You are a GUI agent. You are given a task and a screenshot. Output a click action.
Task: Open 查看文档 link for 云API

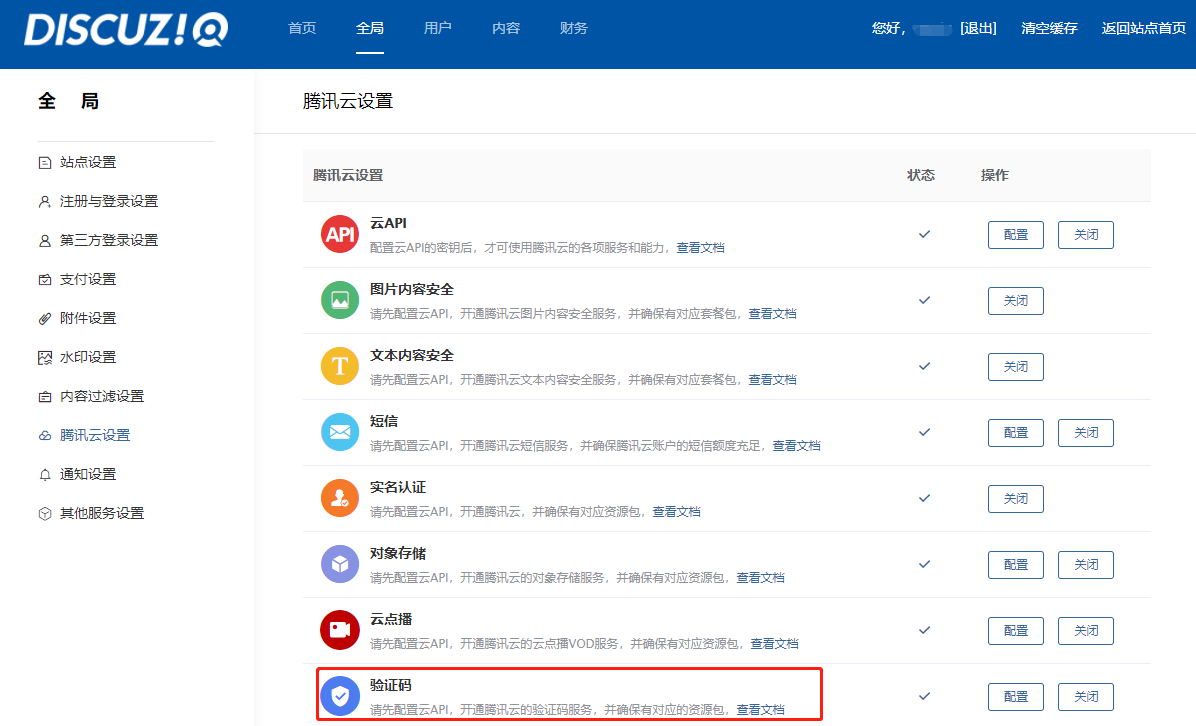700,248
